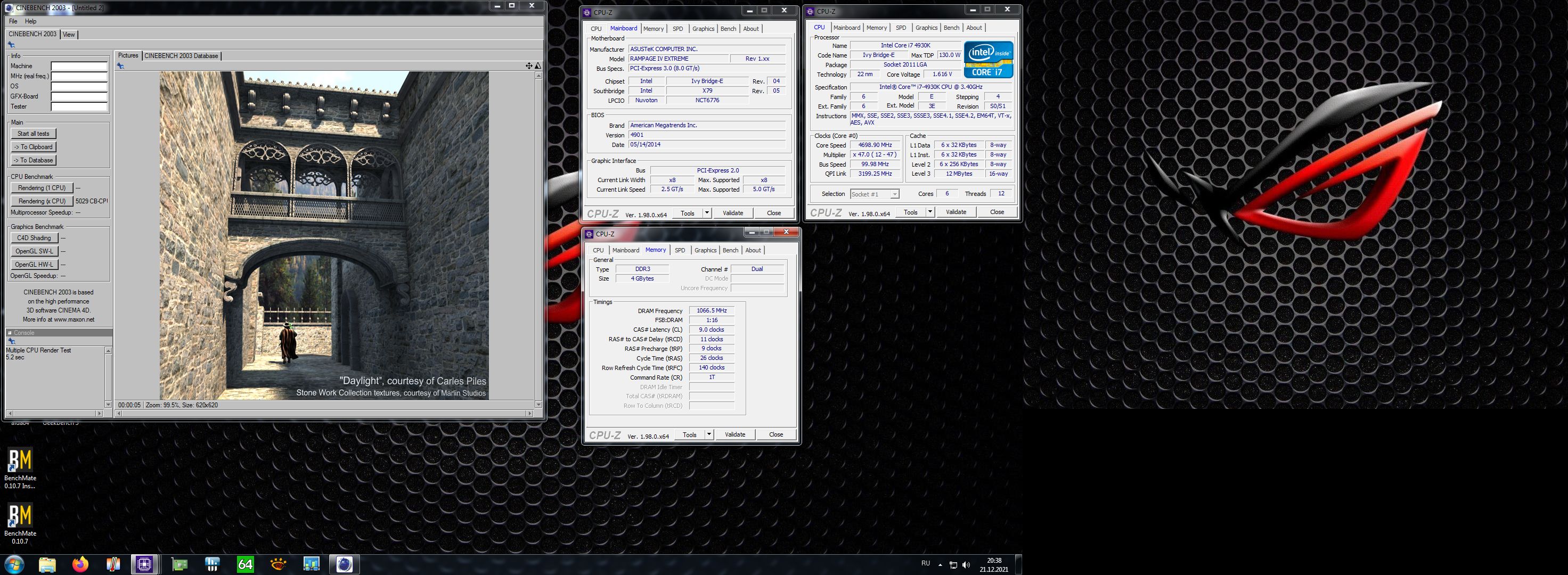Click the MHz (real freq.) input field

[x=79, y=76]
